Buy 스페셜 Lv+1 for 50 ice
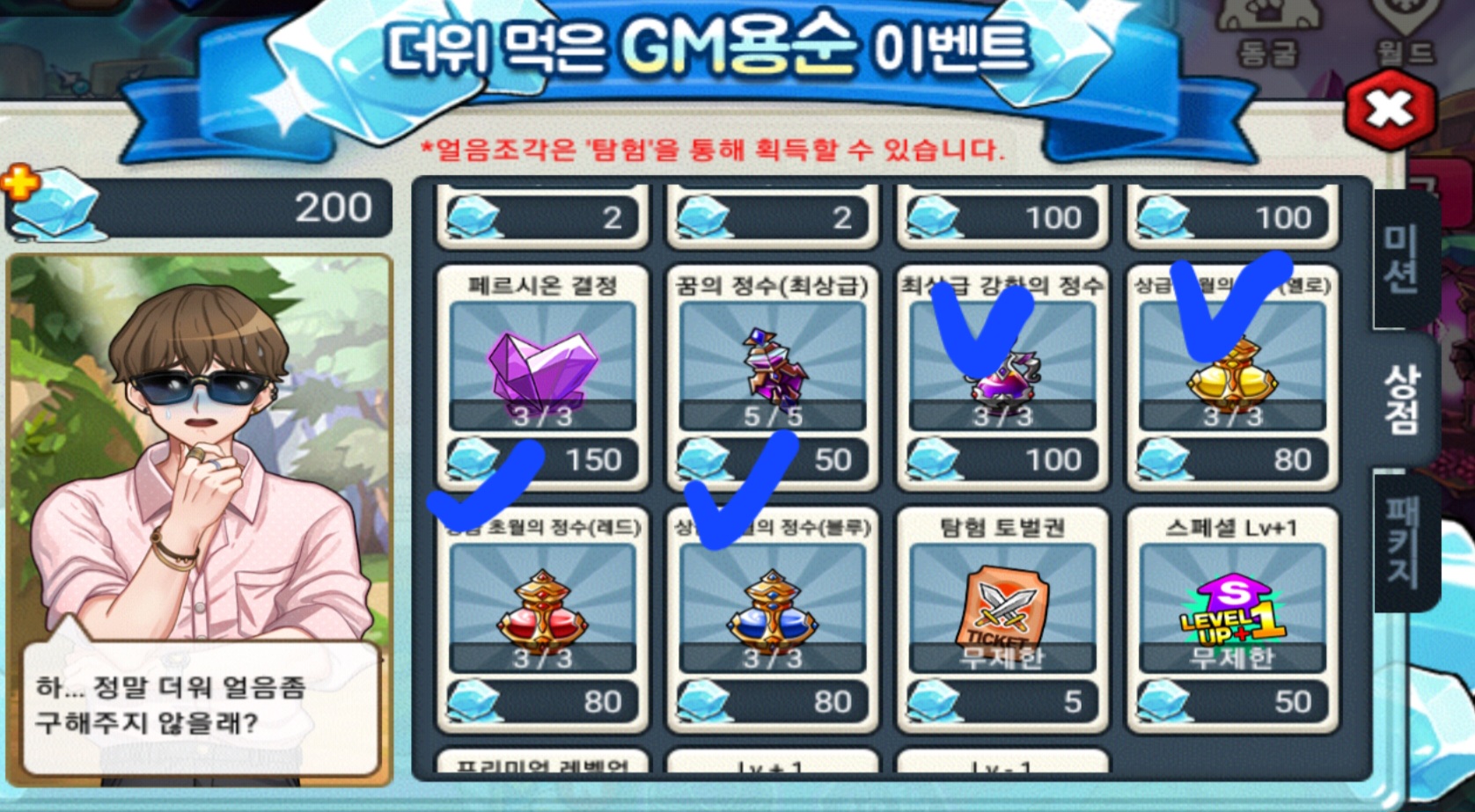This screenshot has width=1475, height=812. (x=1232, y=702)
